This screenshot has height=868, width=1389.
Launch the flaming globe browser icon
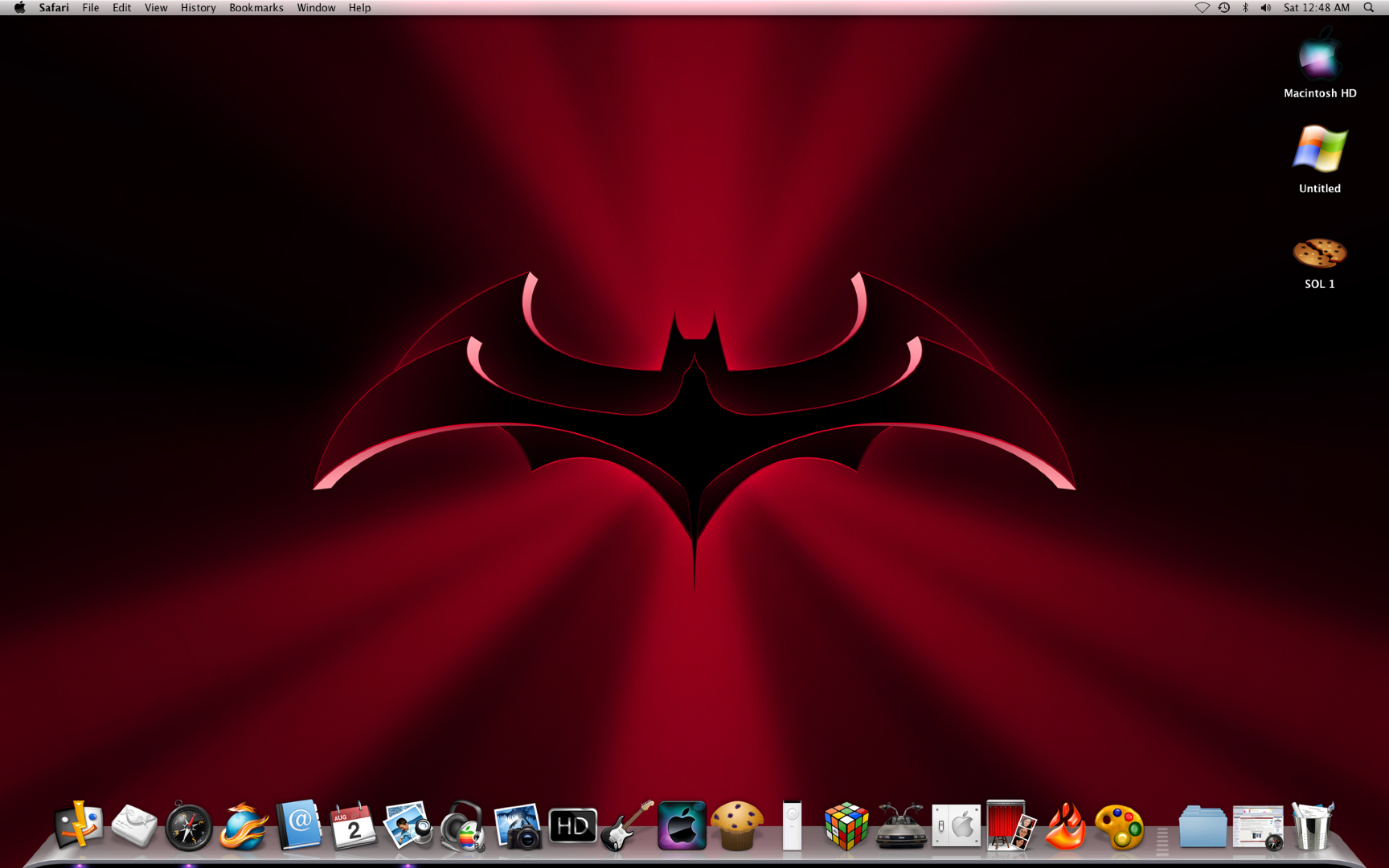click(x=244, y=826)
